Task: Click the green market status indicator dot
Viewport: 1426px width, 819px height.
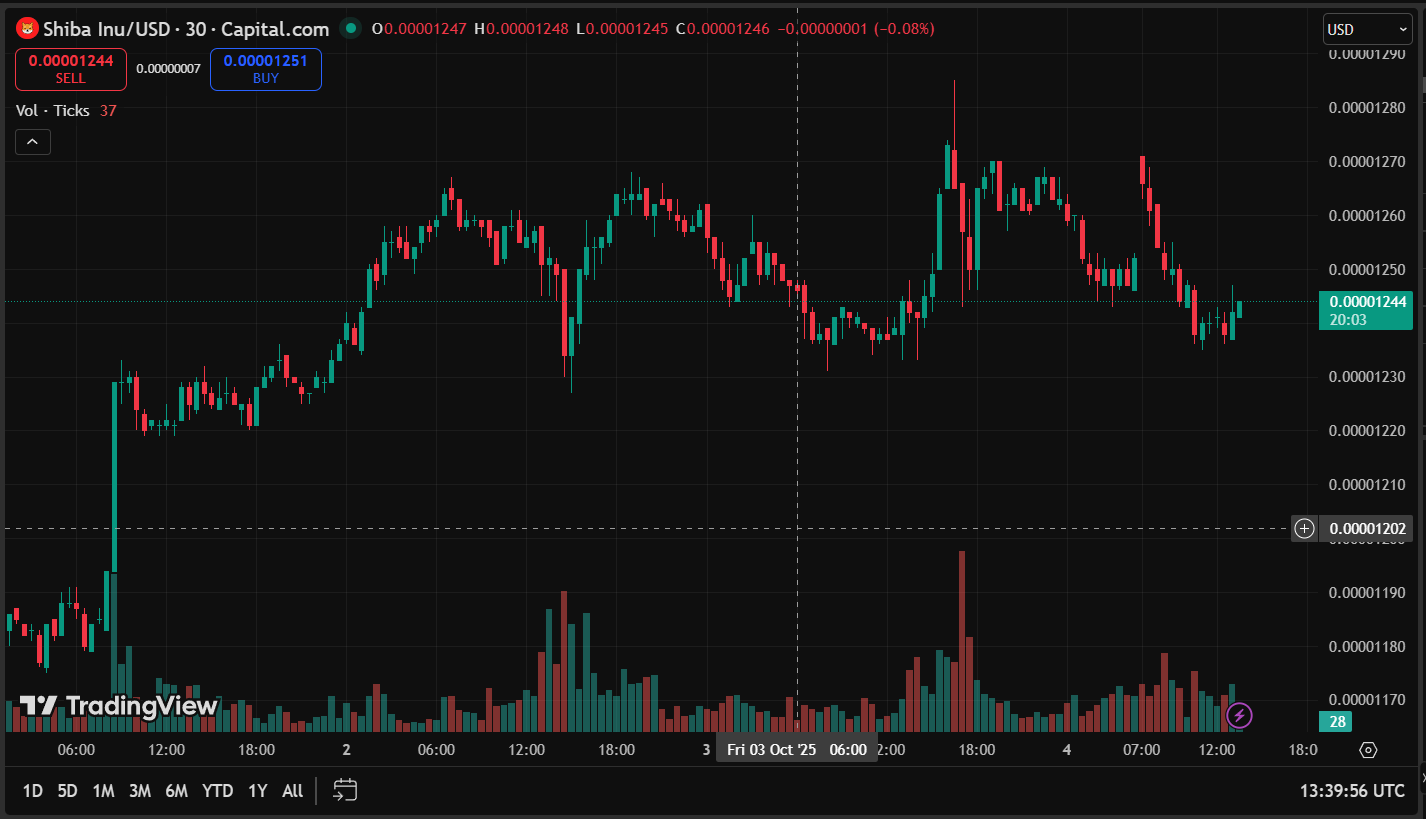Action: 349,29
